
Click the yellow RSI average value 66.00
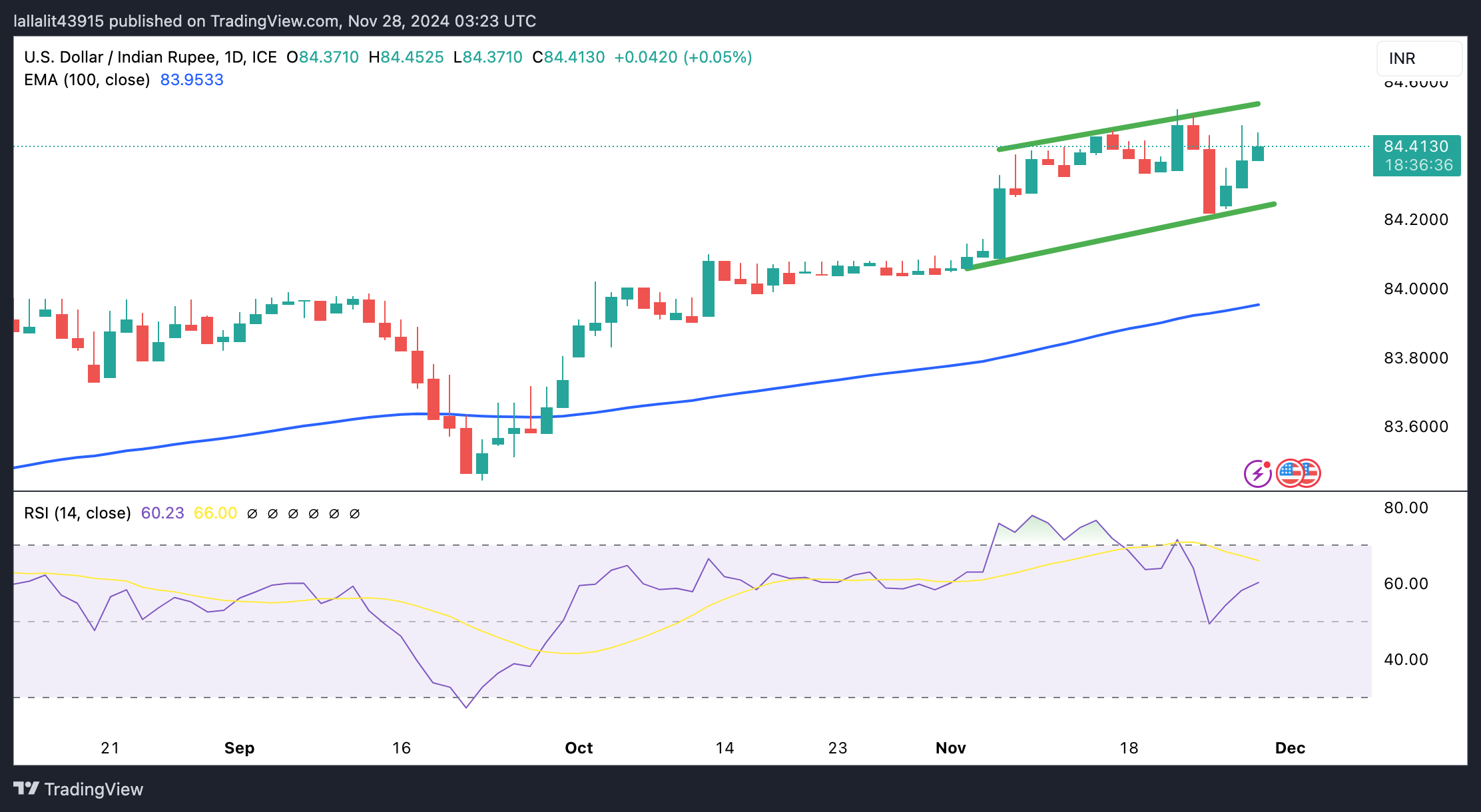pyautogui.click(x=215, y=513)
